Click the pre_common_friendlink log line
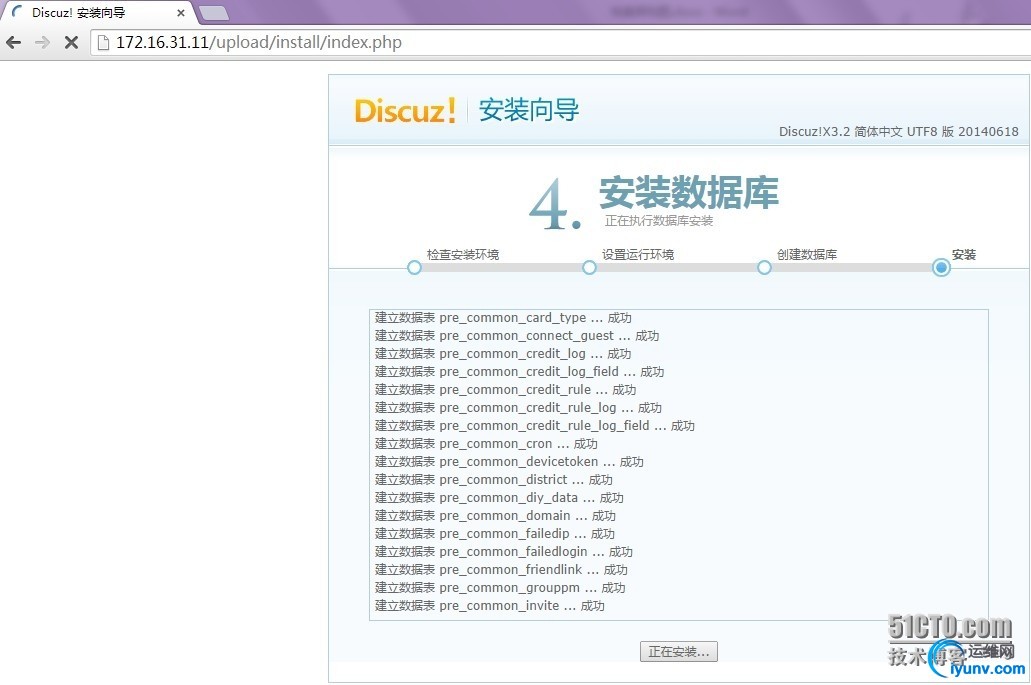The width and height of the screenshot is (1031, 685). point(501,570)
